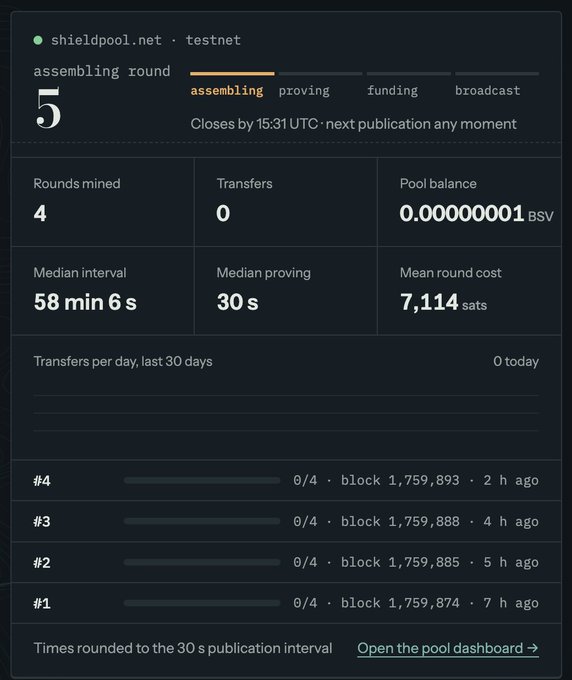572x680 pixels.
Task: Click the round #1 progress bar
Action: (202, 603)
